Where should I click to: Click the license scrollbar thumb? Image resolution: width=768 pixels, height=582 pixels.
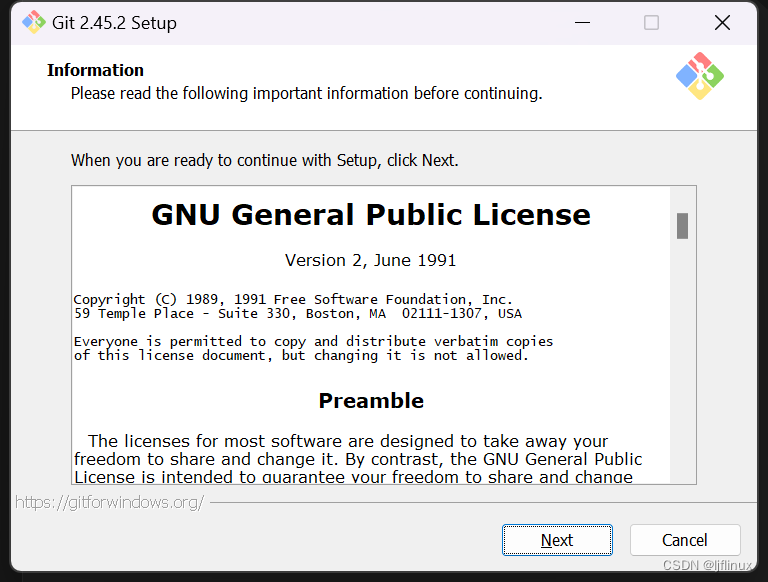tap(682, 226)
